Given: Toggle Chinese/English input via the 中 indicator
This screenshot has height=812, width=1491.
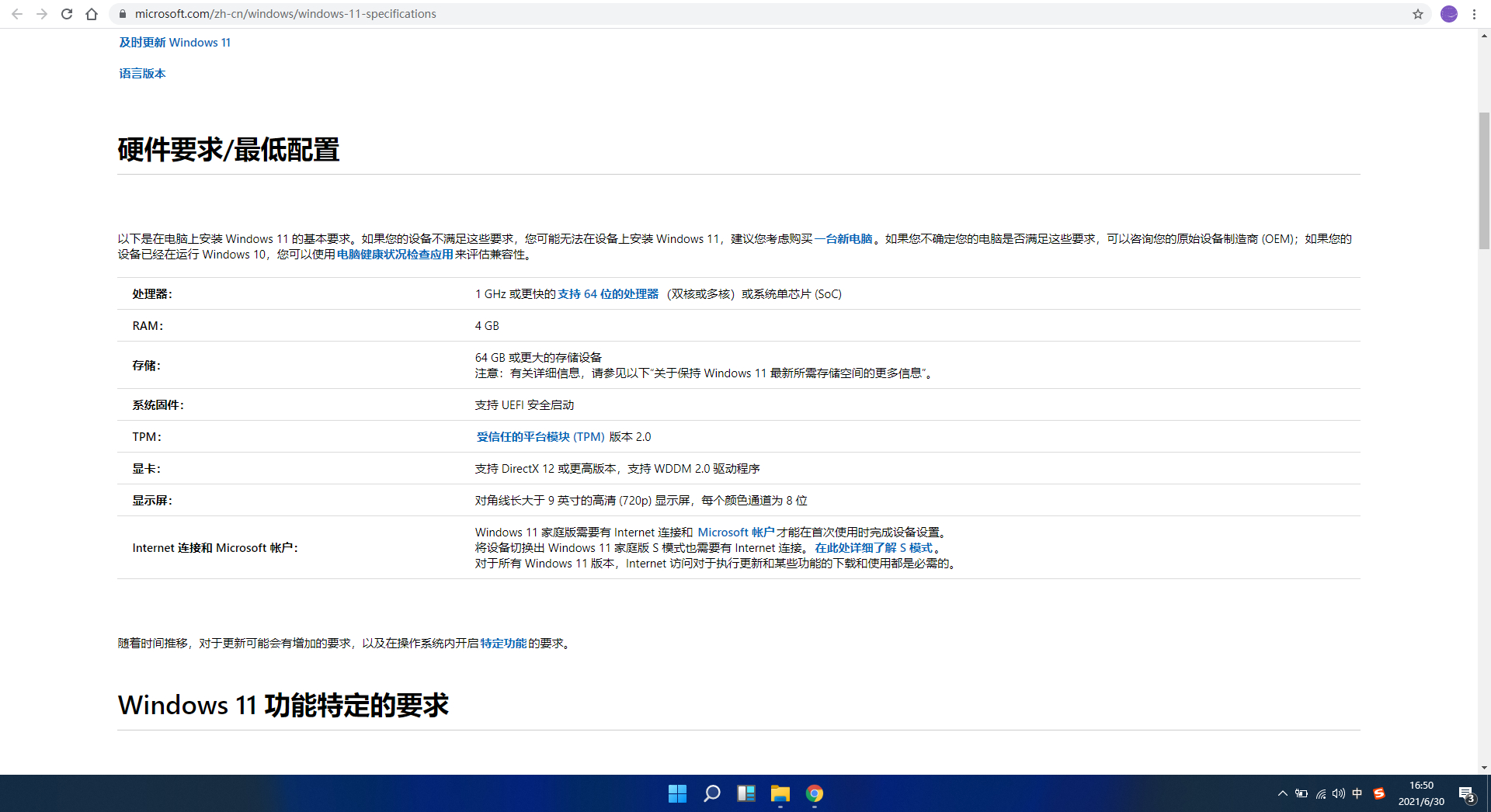Looking at the screenshot, I should pyautogui.click(x=1357, y=793).
